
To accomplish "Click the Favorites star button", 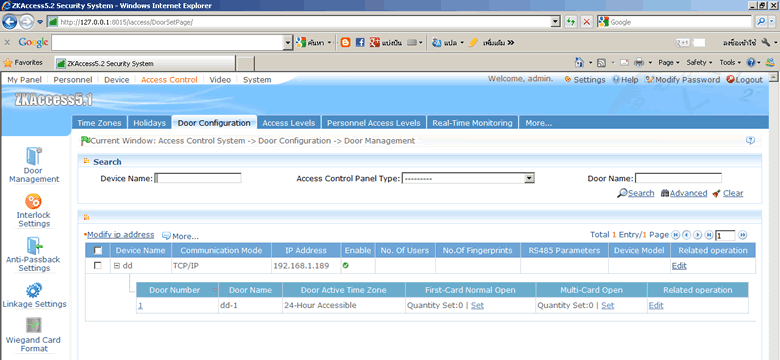I will (23, 63).
